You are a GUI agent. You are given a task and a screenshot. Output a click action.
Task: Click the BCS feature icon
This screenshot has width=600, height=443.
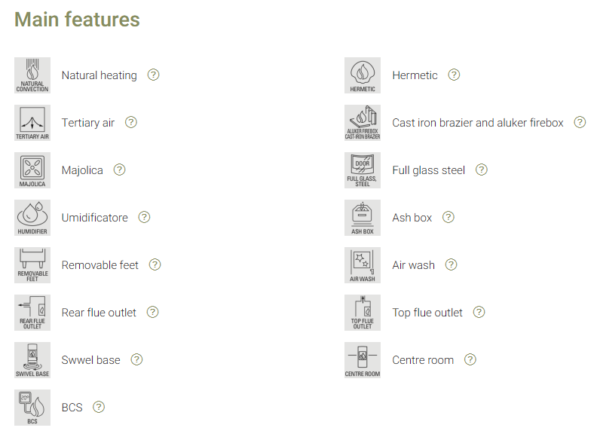32,407
